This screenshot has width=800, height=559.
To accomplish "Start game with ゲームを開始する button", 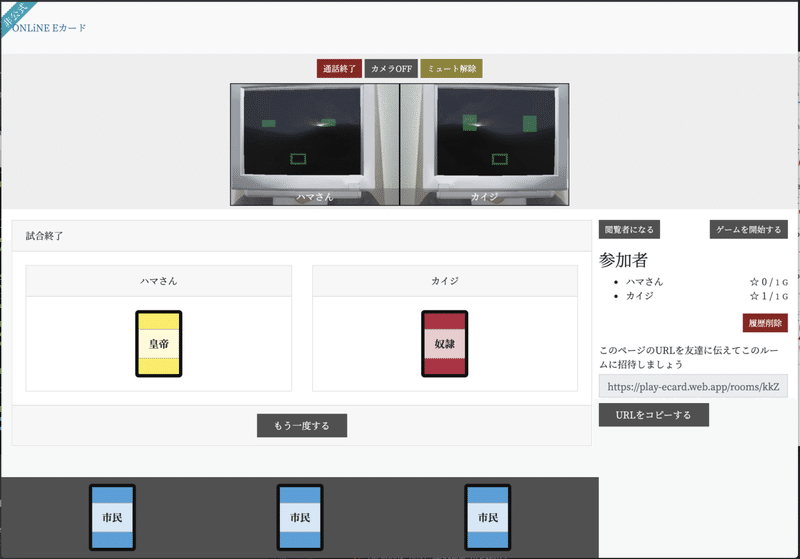I will click(748, 230).
